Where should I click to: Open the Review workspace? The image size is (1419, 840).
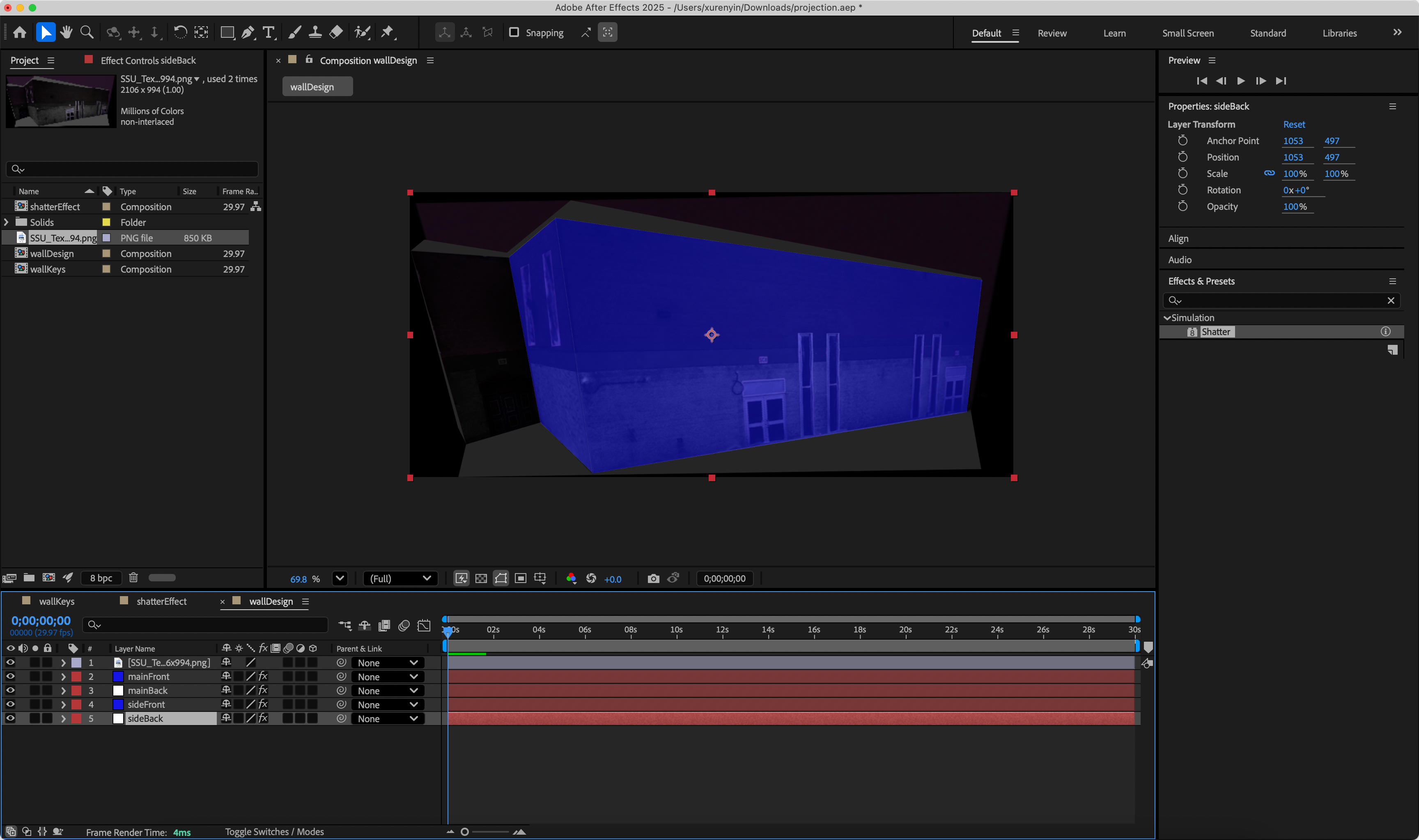1052,33
